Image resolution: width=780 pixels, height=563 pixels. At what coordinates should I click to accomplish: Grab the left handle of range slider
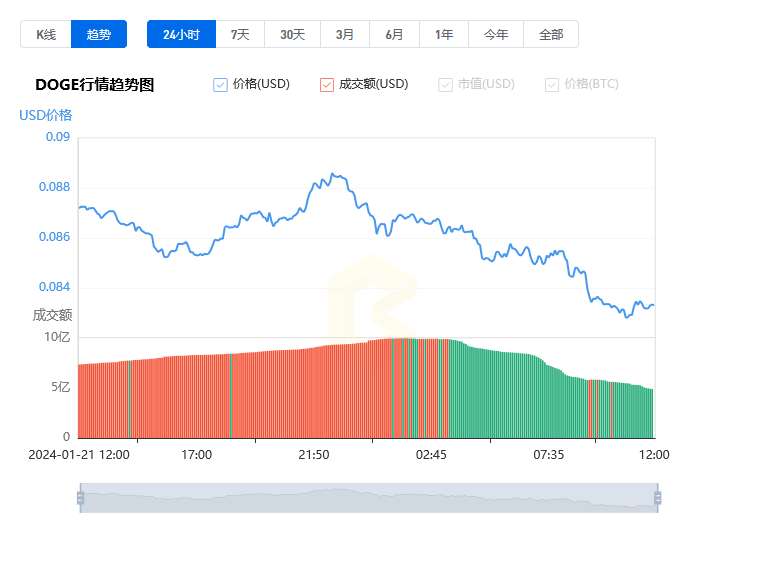(81, 498)
